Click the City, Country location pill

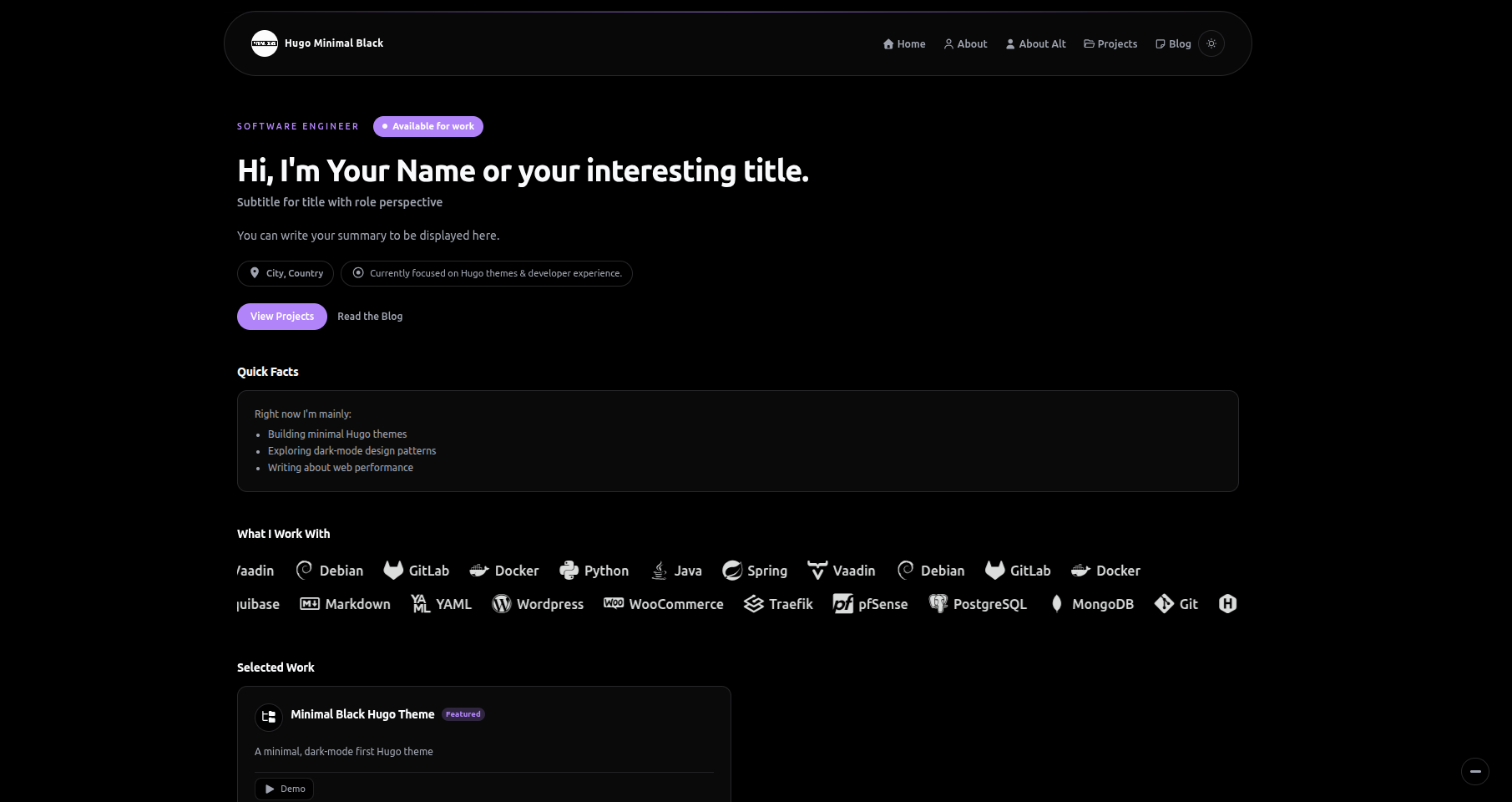point(286,273)
